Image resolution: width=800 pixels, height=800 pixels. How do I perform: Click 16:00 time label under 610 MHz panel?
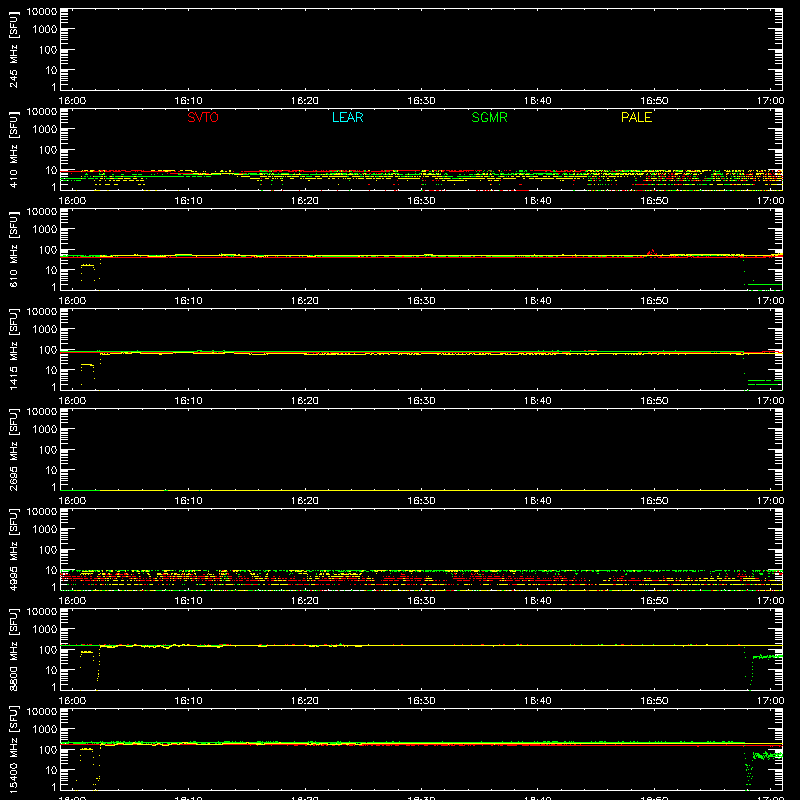click(x=72, y=301)
